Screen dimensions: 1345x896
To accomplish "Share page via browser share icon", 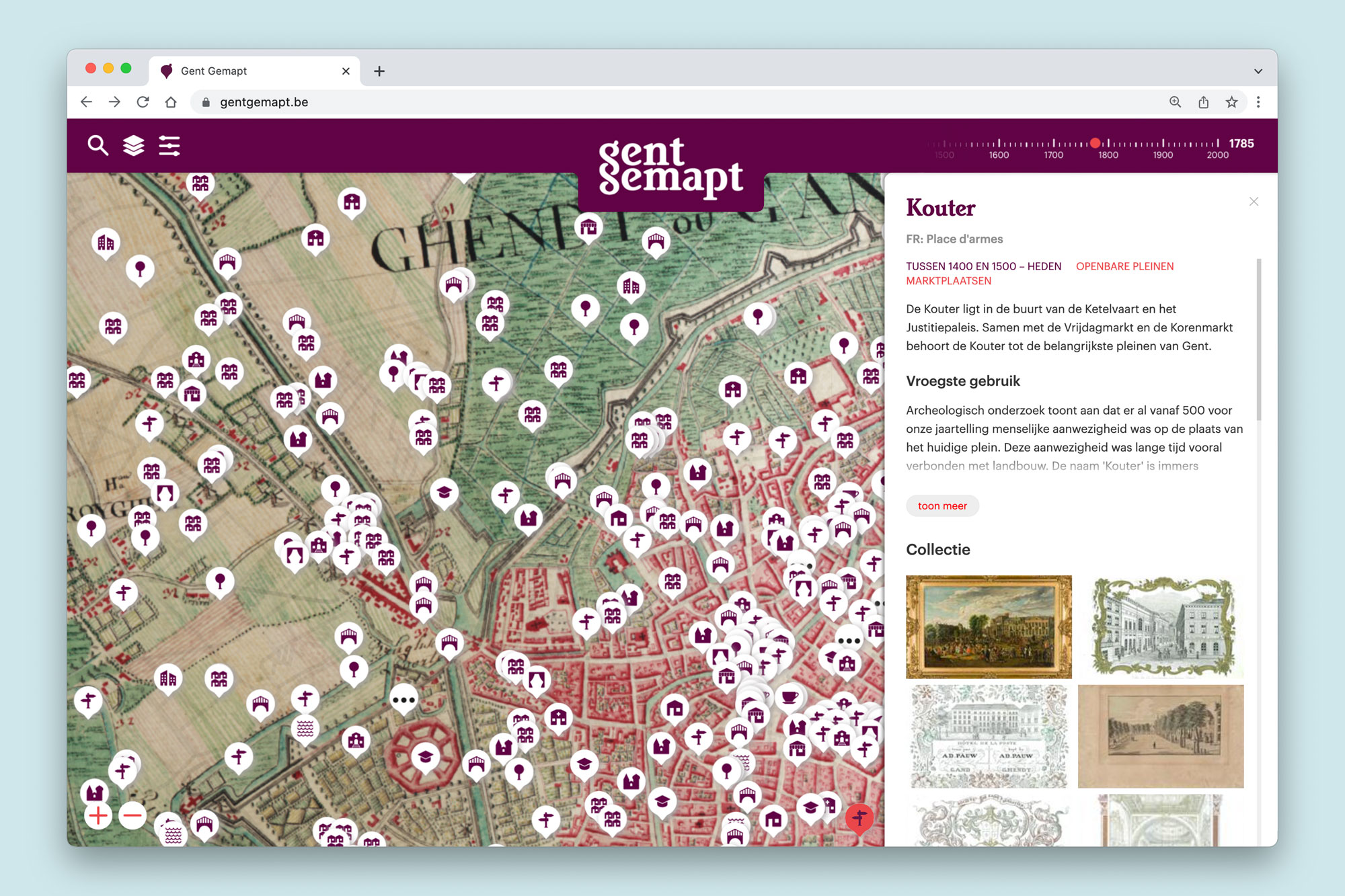I will [x=1203, y=102].
